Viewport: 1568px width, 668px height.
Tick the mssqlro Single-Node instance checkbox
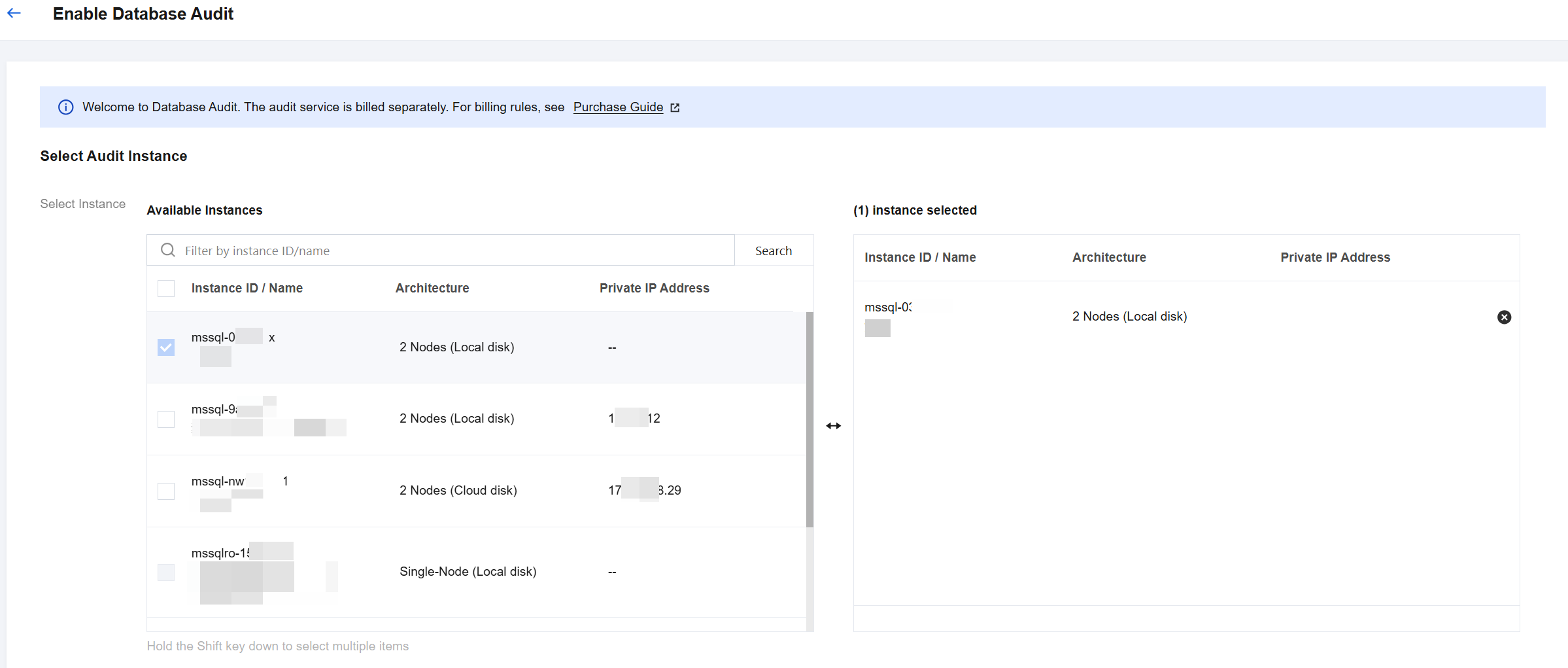(x=166, y=572)
